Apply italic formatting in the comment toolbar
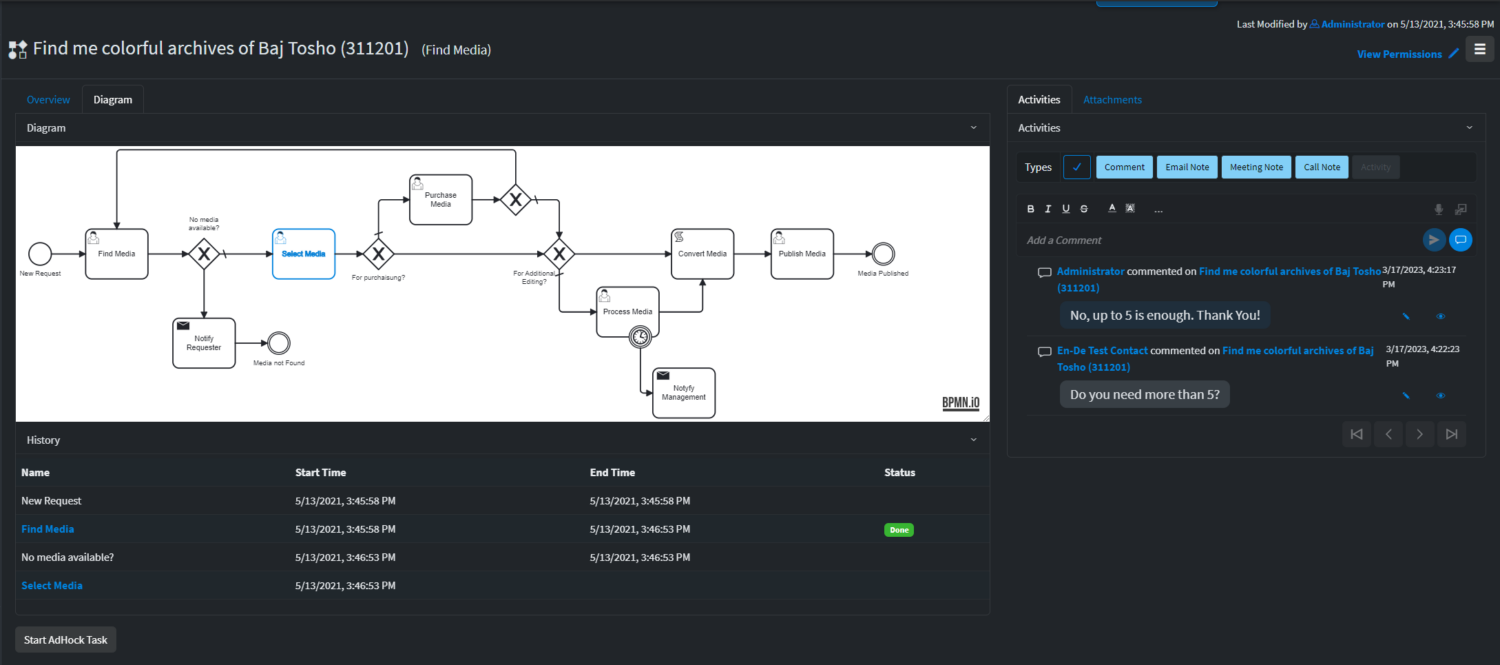The image size is (1500, 665). tap(1048, 208)
